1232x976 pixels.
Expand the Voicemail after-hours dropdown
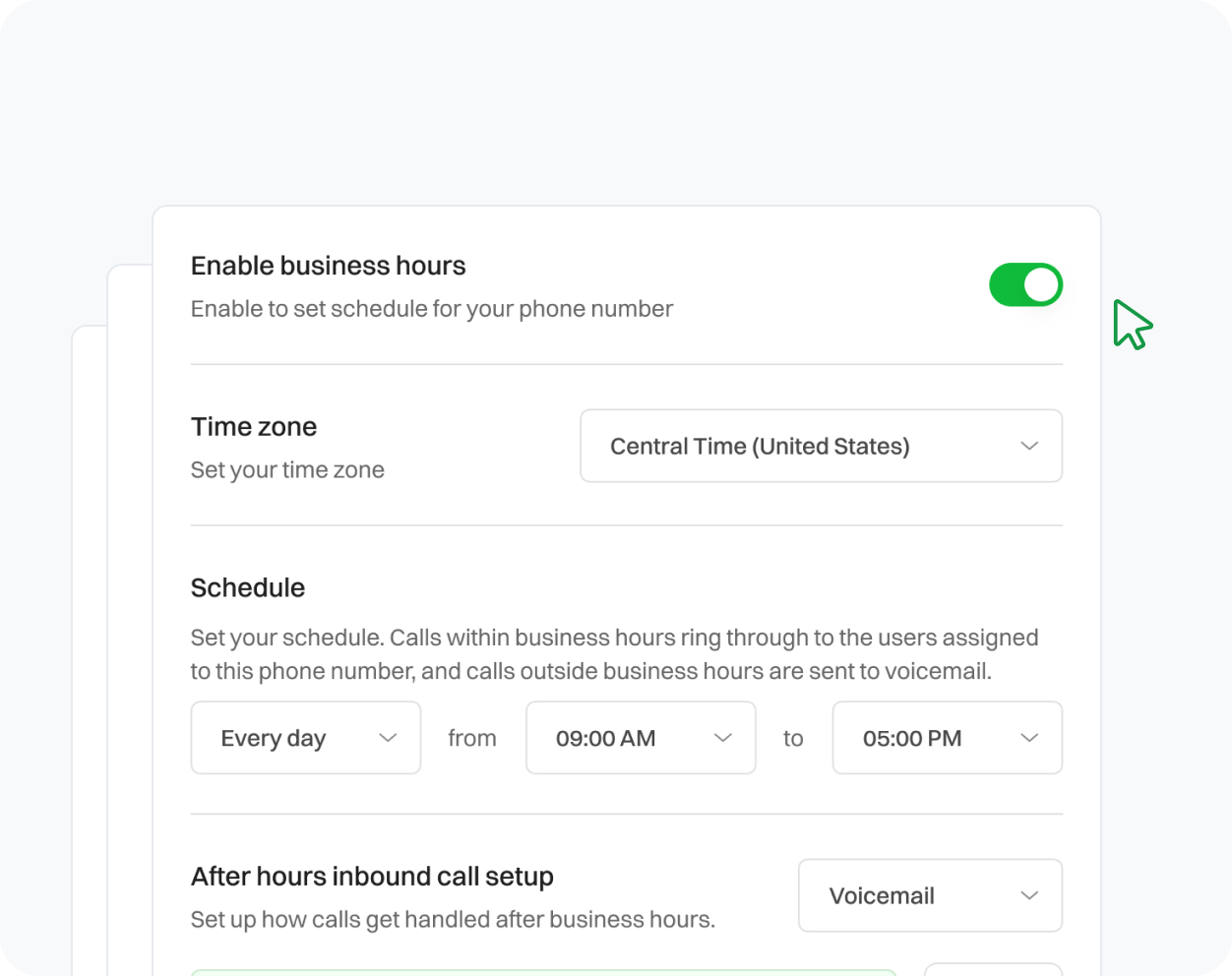[x=929, y=895]
